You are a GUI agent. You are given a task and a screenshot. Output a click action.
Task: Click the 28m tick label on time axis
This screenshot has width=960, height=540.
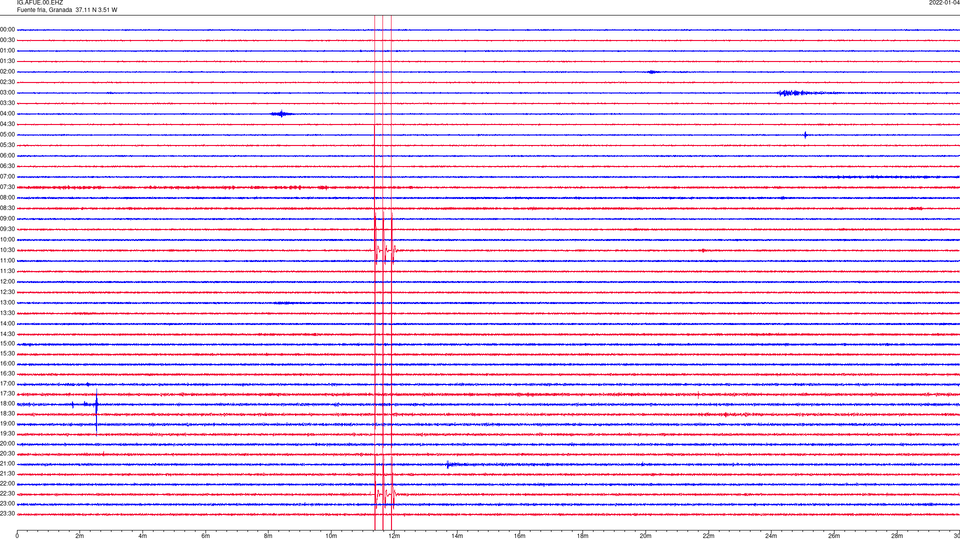click(x=897, y=536)
